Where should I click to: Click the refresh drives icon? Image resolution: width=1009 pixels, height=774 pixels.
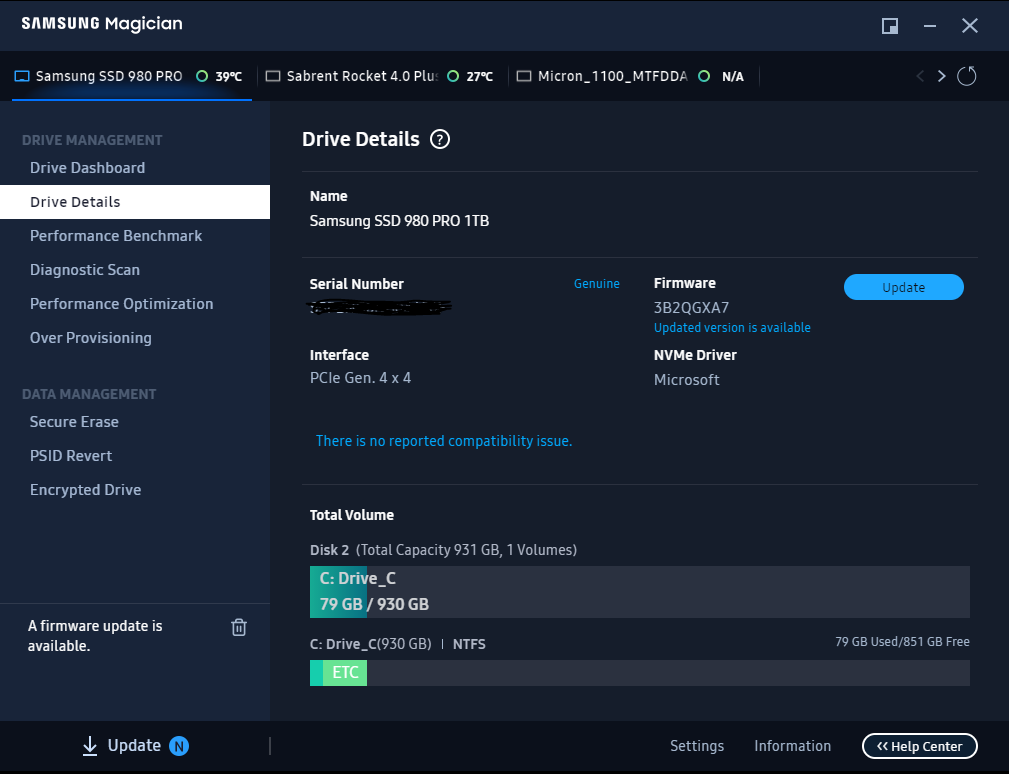pos(966,76)
